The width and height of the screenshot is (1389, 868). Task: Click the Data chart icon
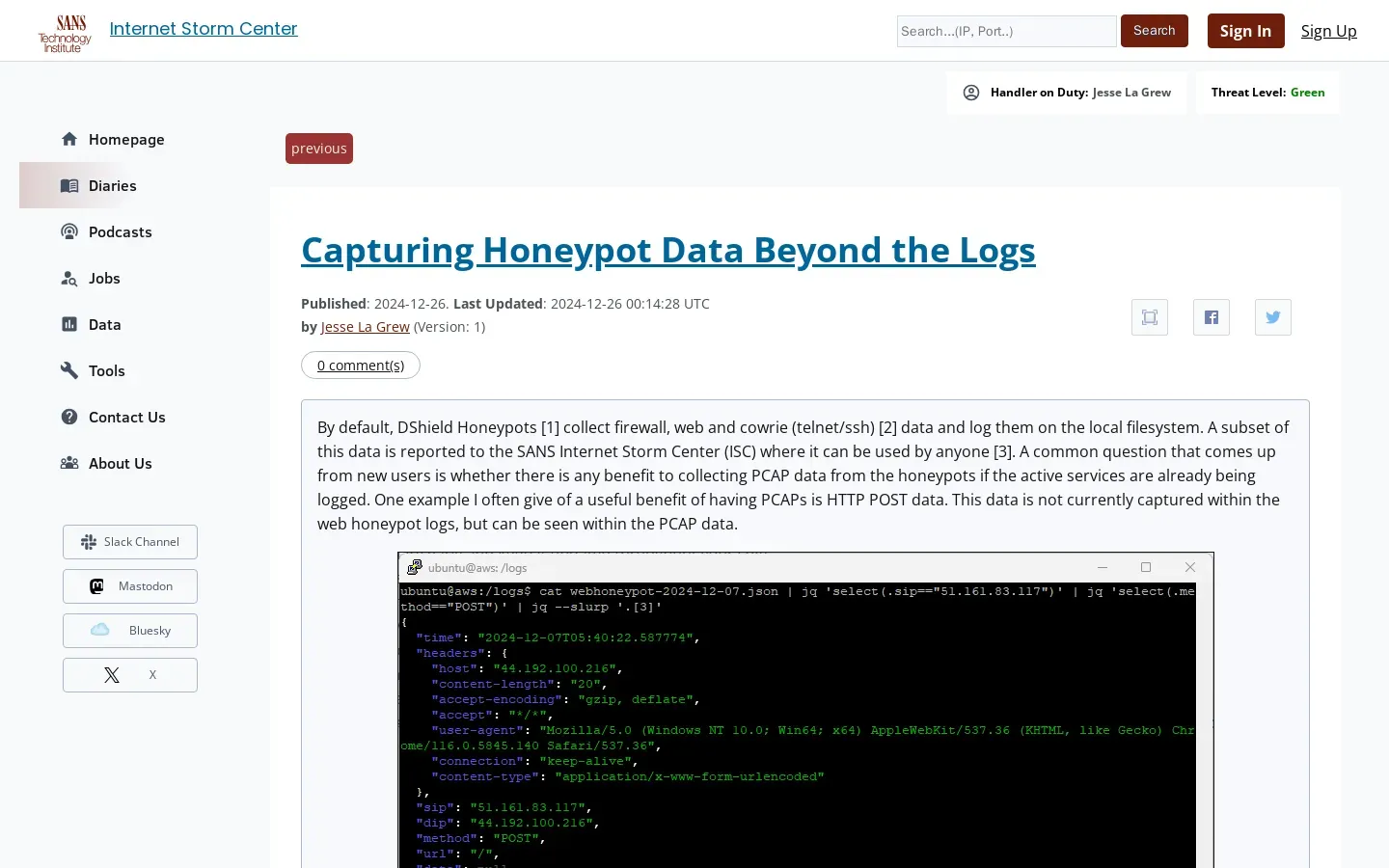tap(69, 324)
